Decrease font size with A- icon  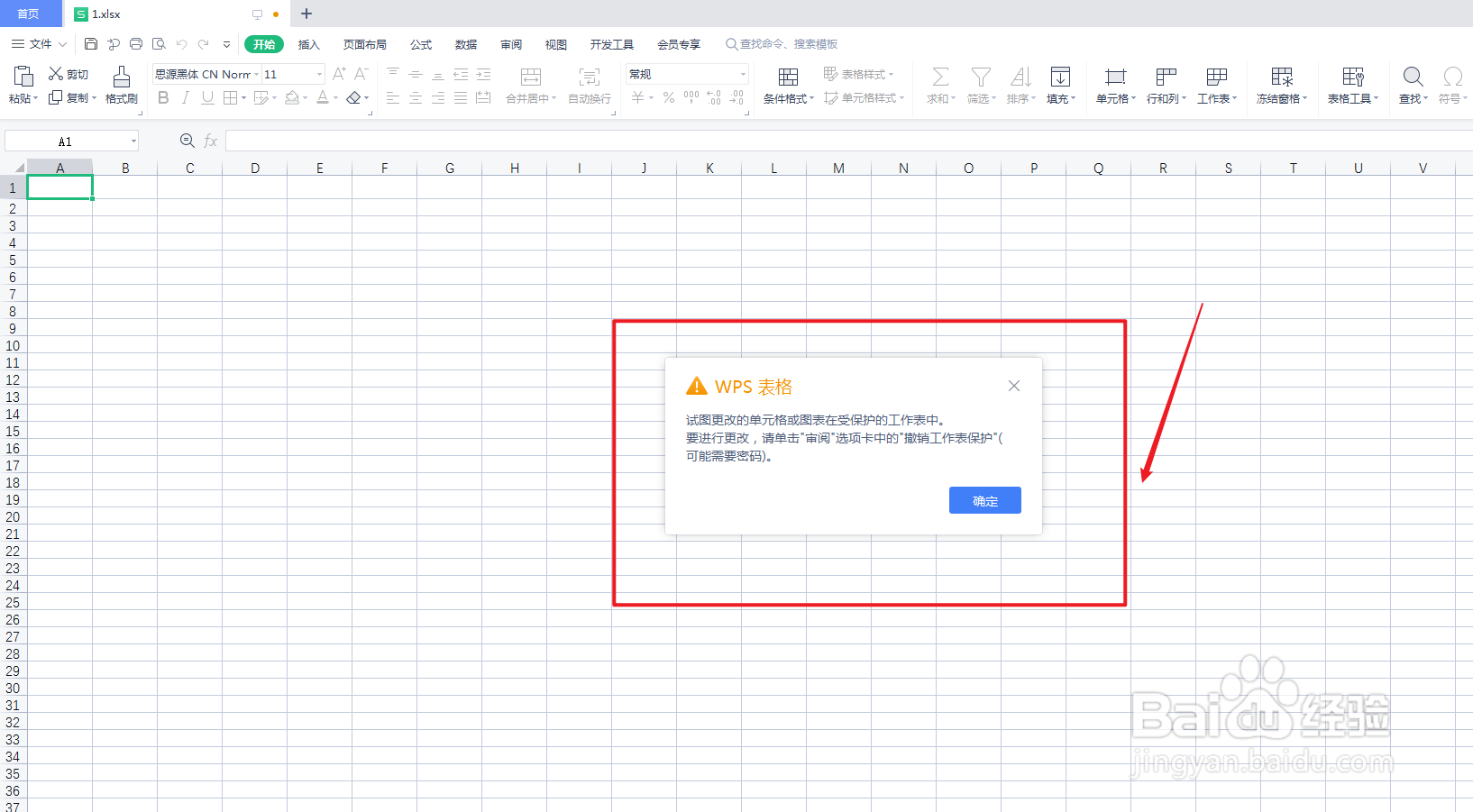point(361,74)
